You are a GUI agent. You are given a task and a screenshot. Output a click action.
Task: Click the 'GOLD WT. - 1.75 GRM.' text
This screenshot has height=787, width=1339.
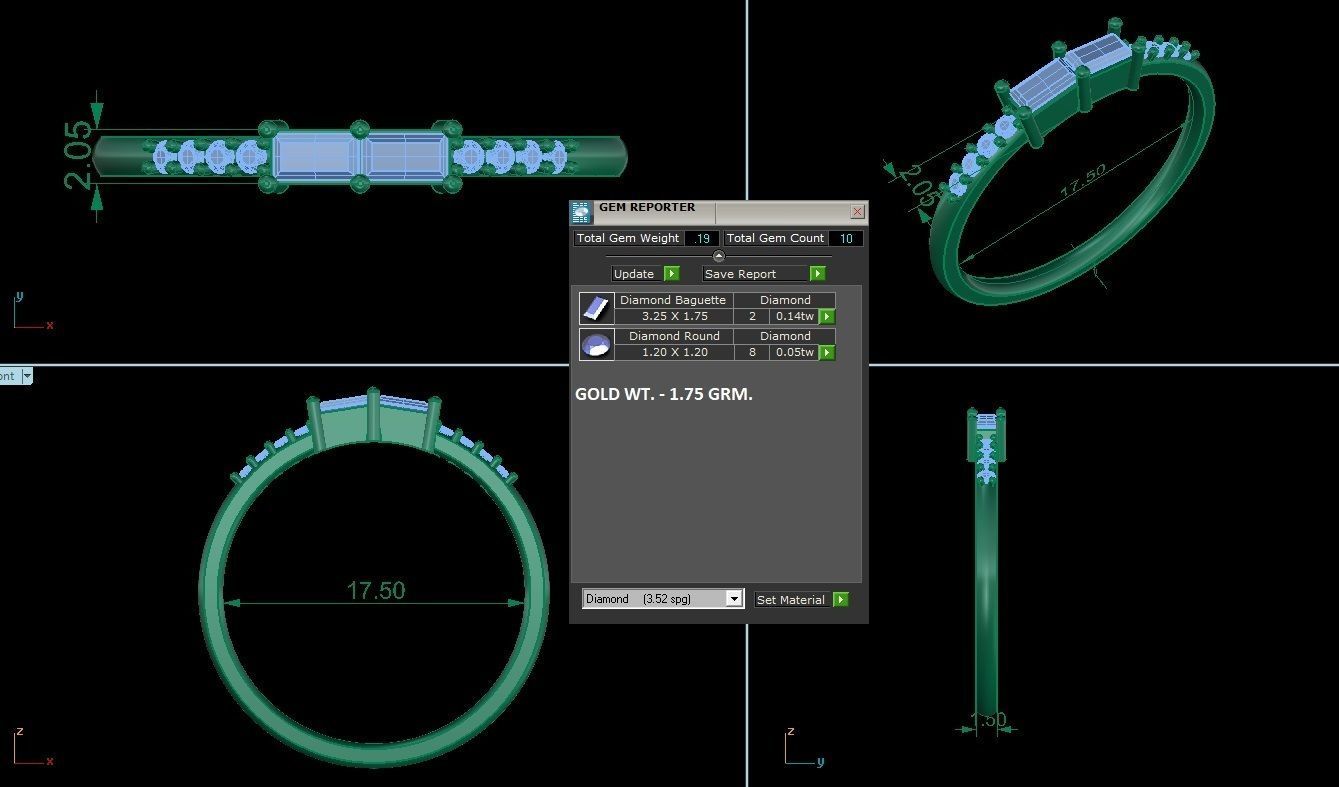tap(664, 394)
